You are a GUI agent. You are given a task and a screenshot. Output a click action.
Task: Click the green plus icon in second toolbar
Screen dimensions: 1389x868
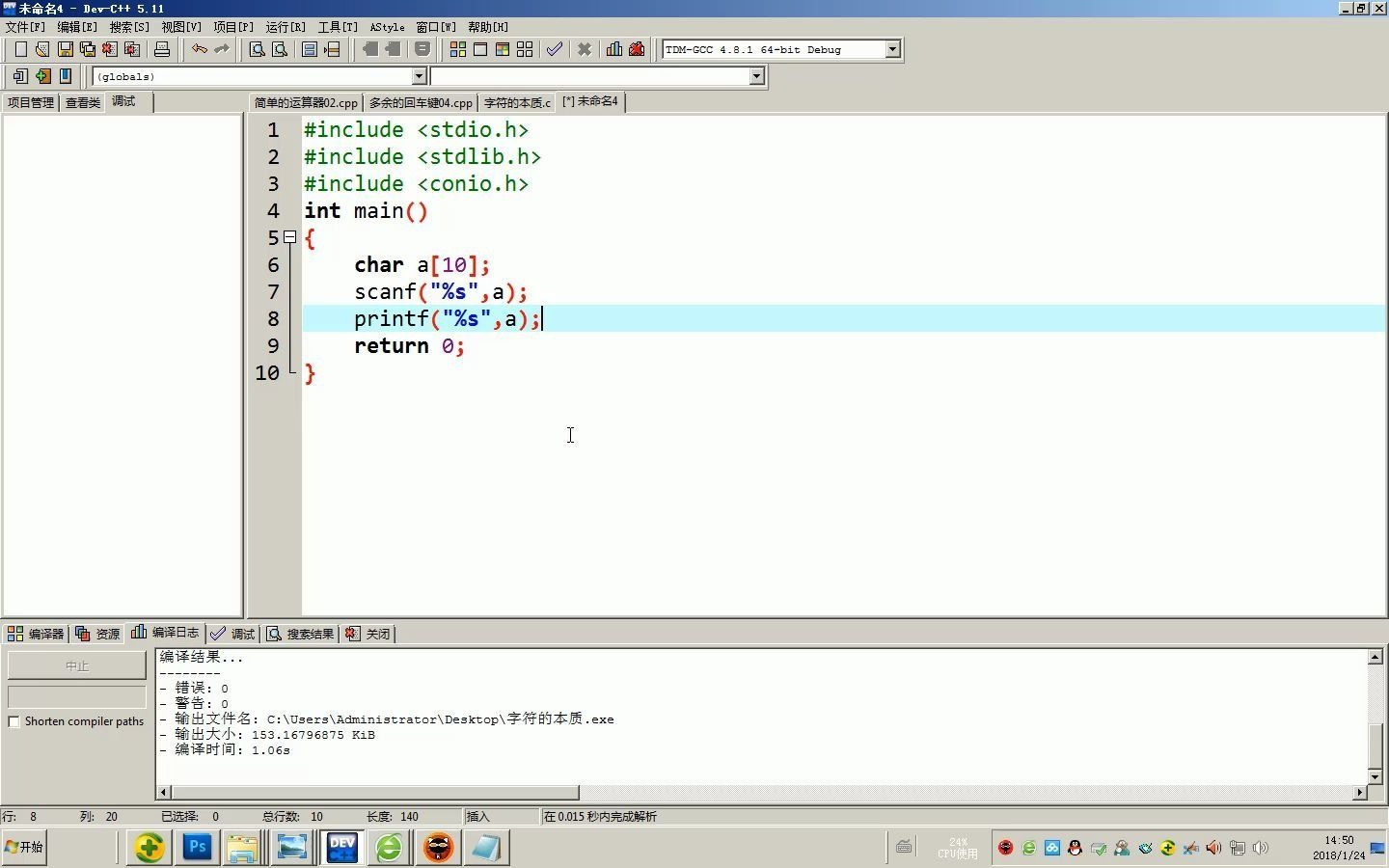42,76
